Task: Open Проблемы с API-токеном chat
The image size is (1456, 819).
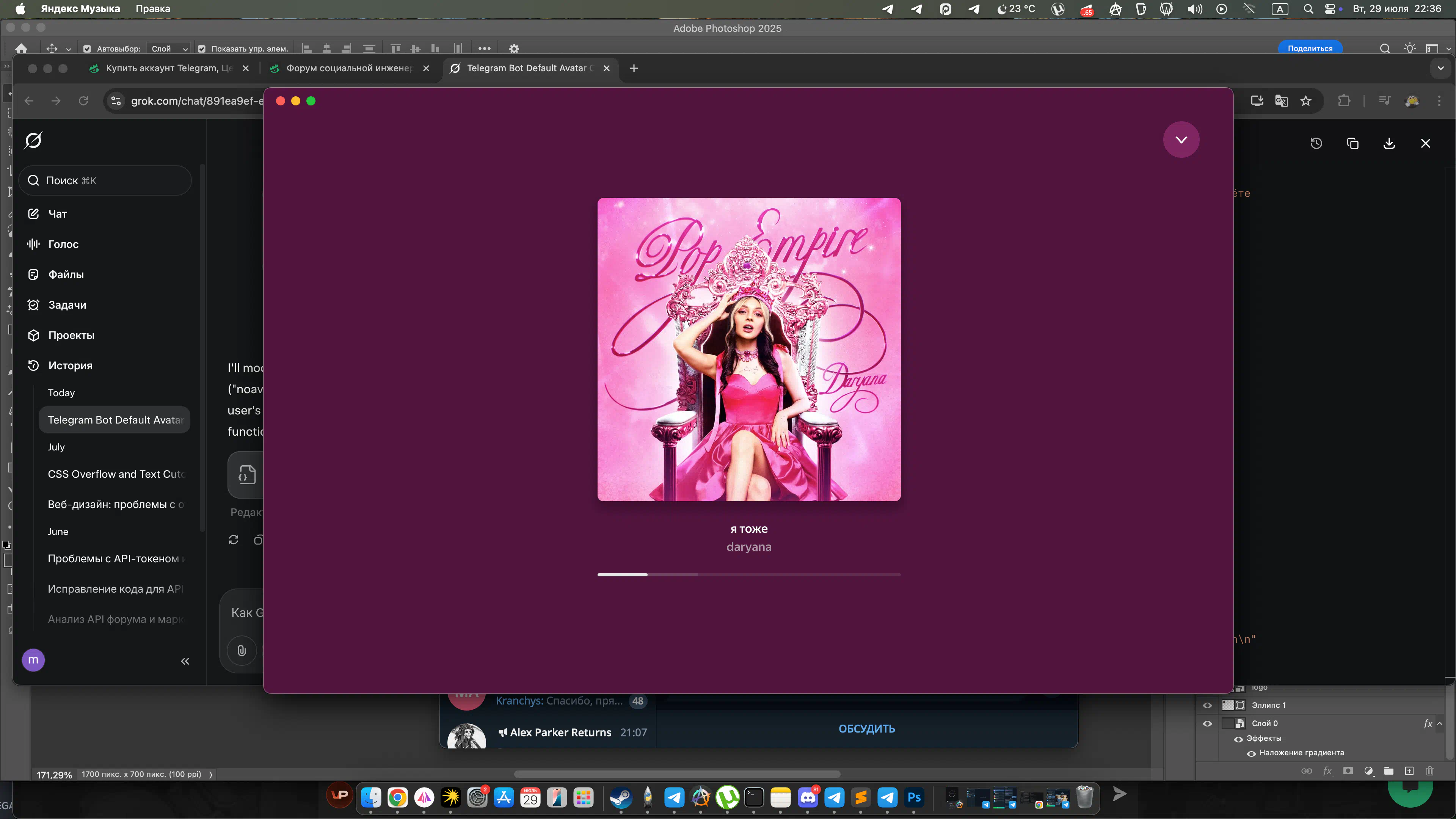Action: [115, 559]
